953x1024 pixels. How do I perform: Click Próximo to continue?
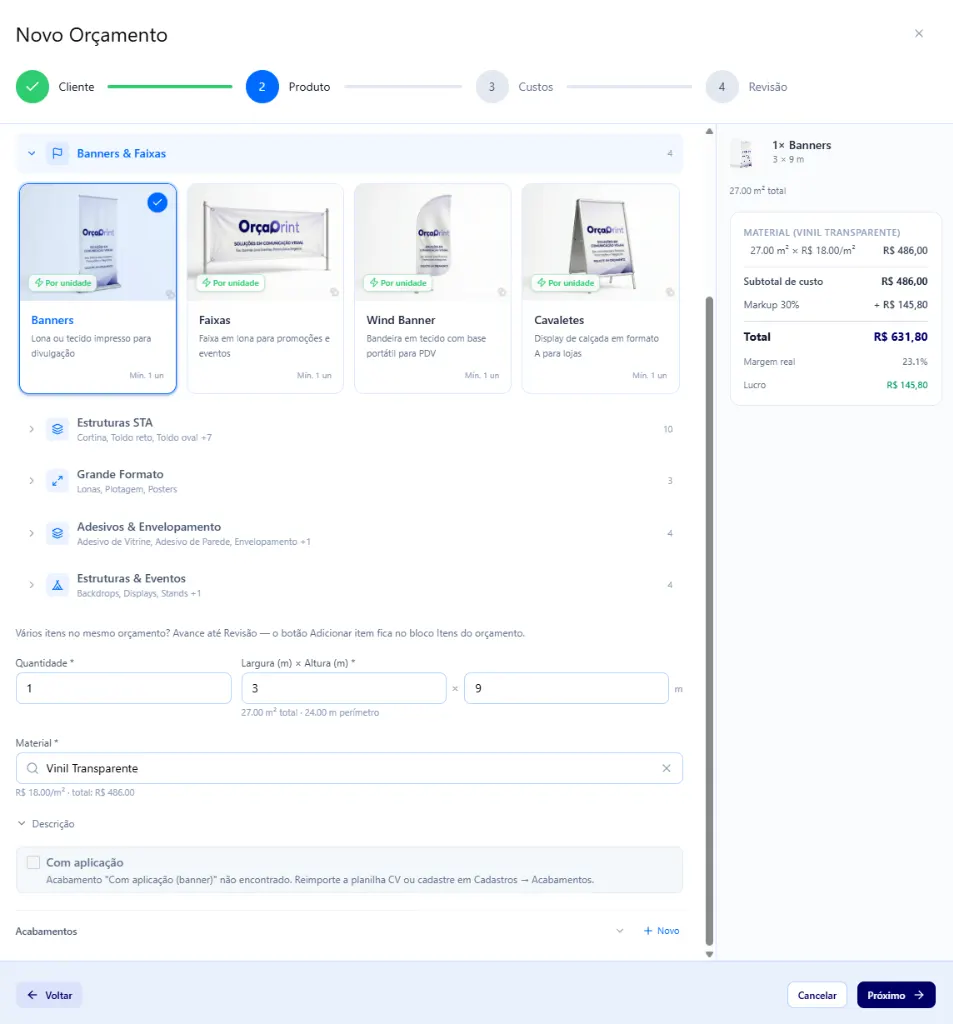(896, 995)
